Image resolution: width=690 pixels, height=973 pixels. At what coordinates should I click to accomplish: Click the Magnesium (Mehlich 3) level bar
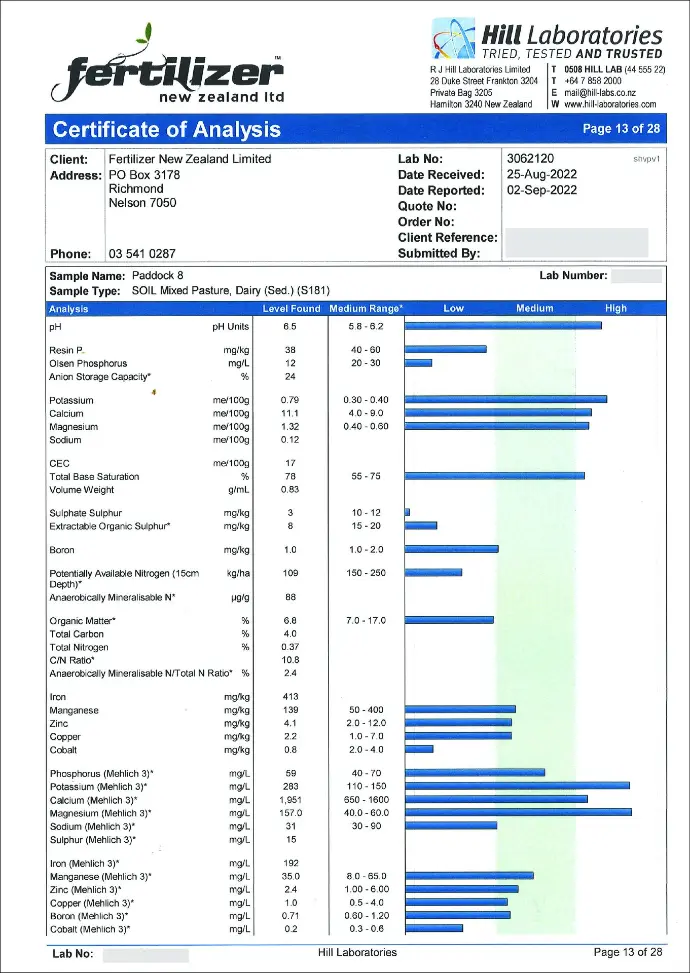(518, 812)
